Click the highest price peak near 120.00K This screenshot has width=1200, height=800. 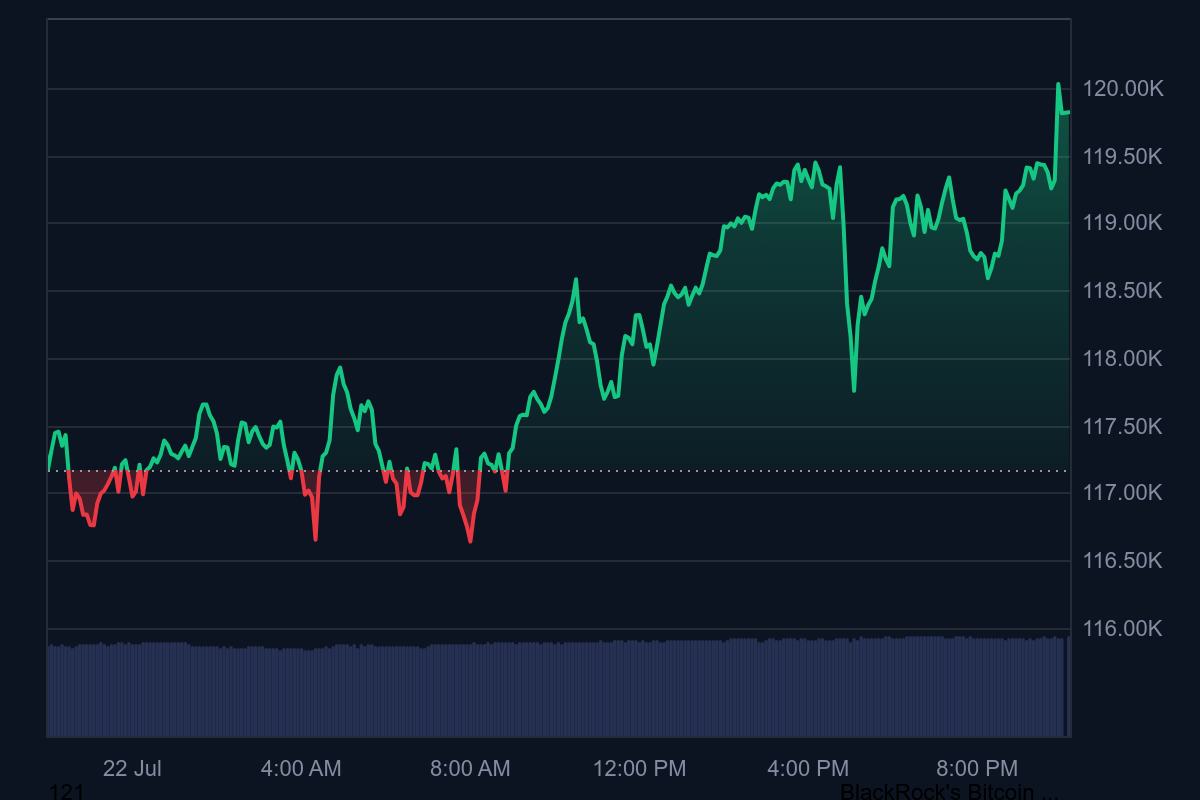pos(1058,84)
